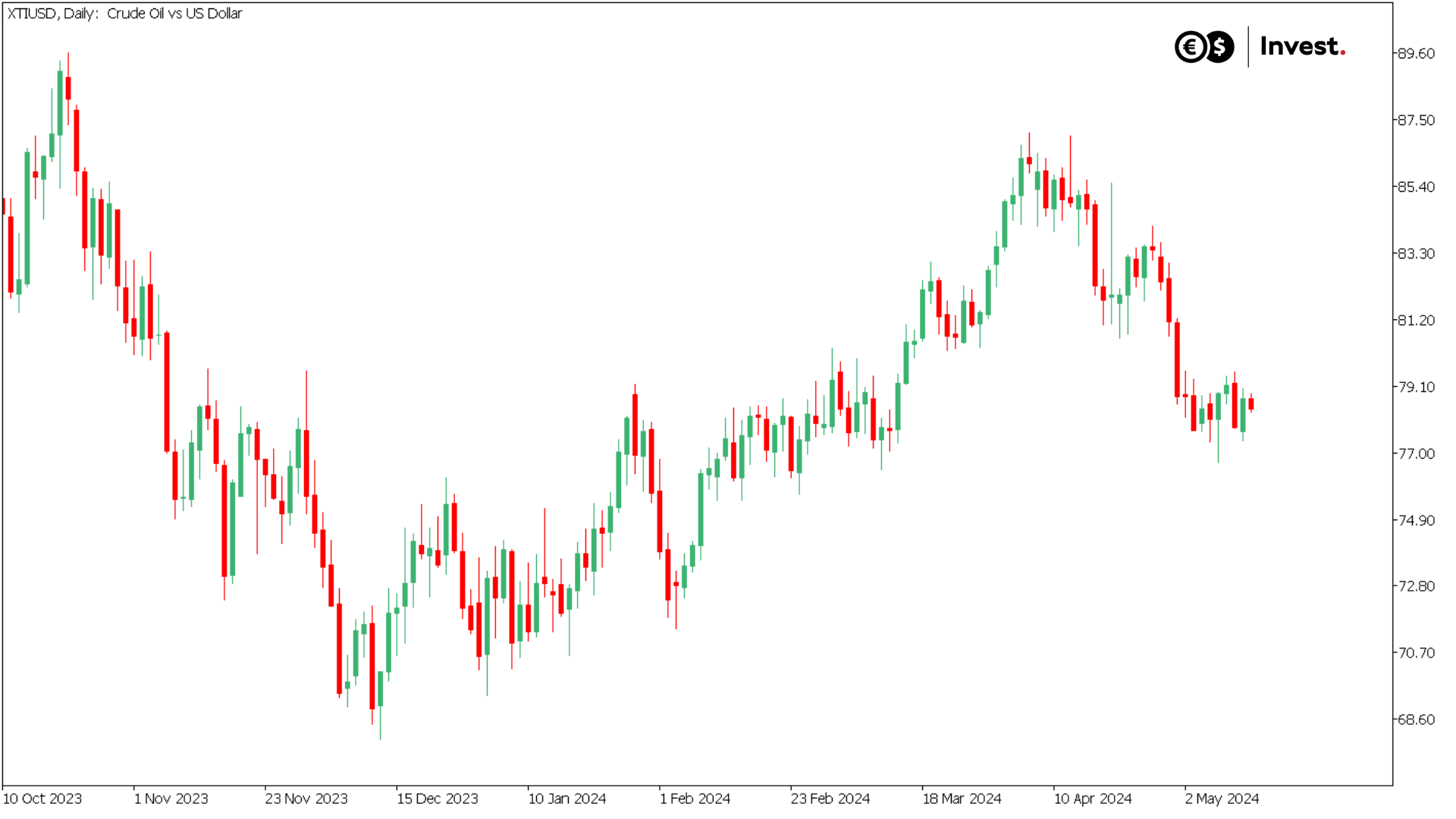Click price label 70.70 on the axis

point(1416,654)
